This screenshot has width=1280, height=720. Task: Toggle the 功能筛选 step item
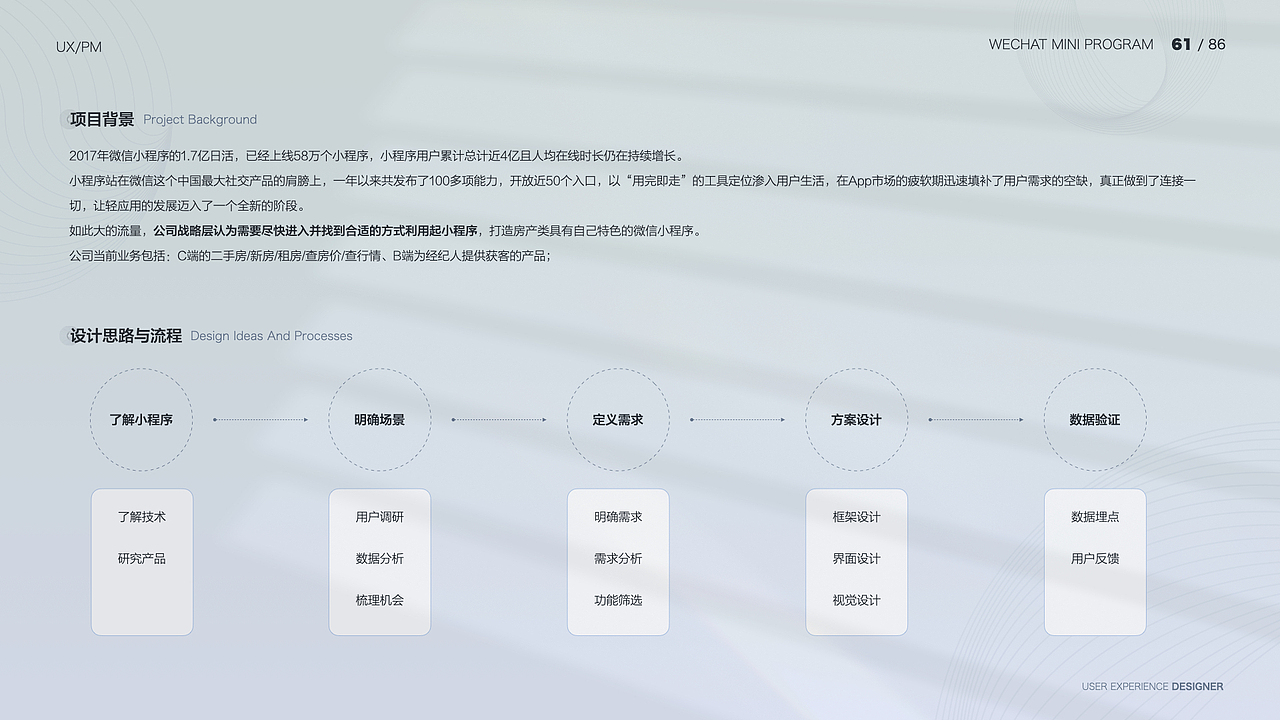618,602
